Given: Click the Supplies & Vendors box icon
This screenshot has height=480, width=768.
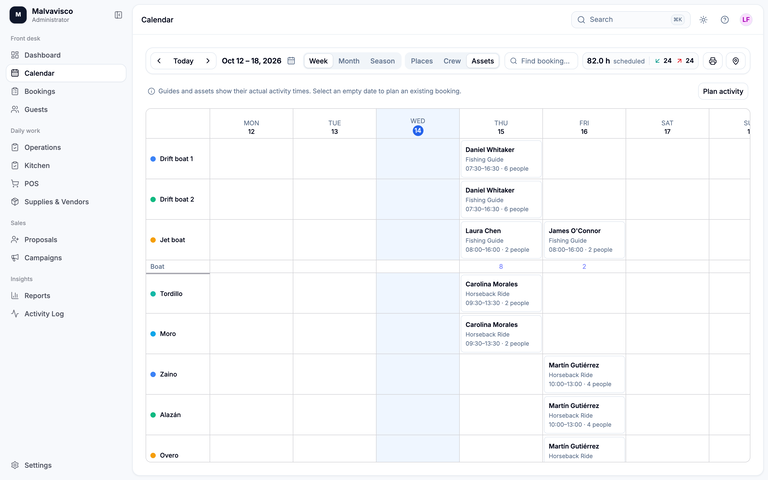Looking at the screenshot, I should coord(15,201).
